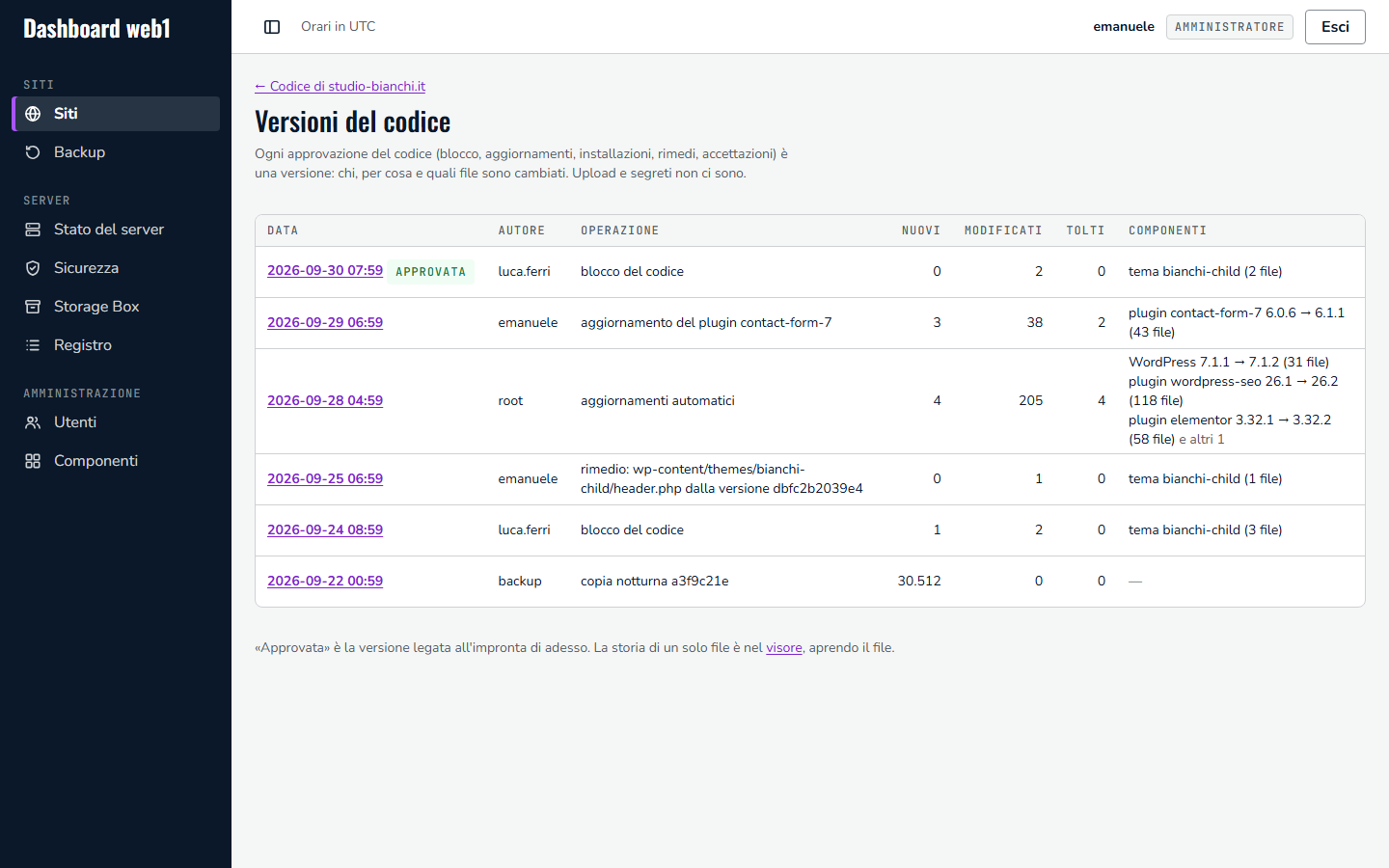Open the Componenti page
1389x868 pixels.
pos(116,461)
